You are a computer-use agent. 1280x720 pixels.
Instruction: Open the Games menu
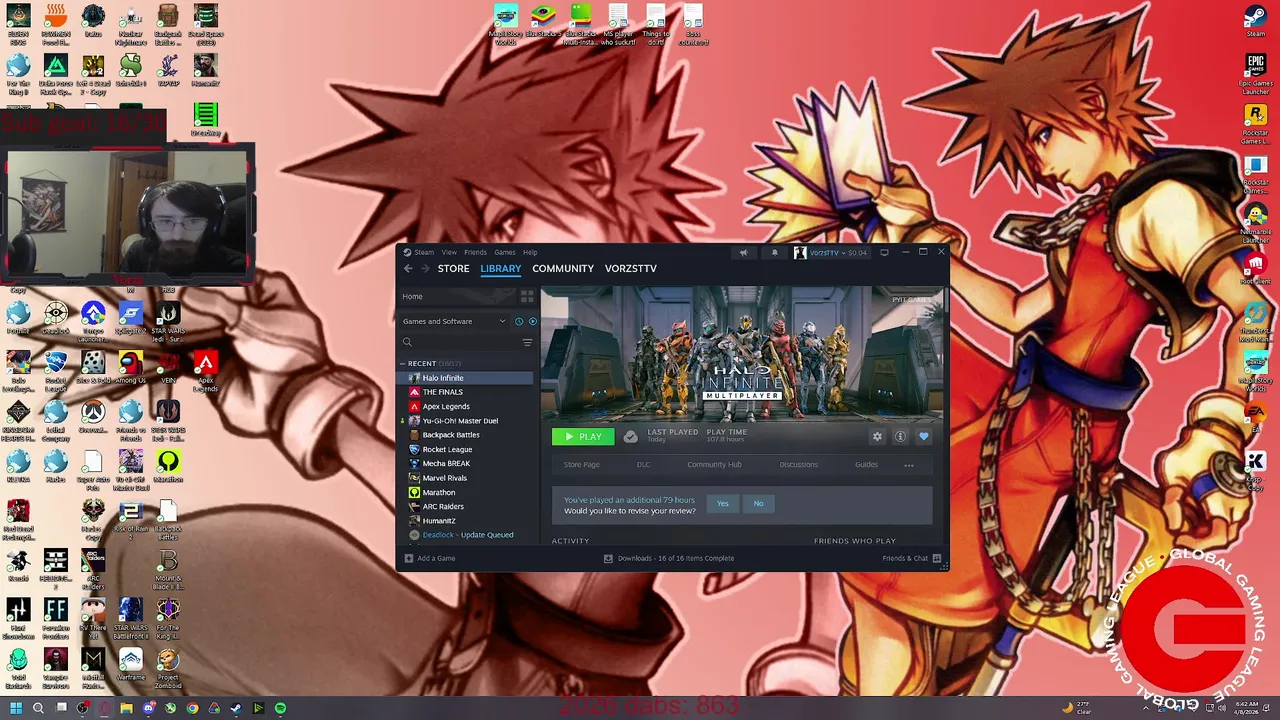(505, 252)
